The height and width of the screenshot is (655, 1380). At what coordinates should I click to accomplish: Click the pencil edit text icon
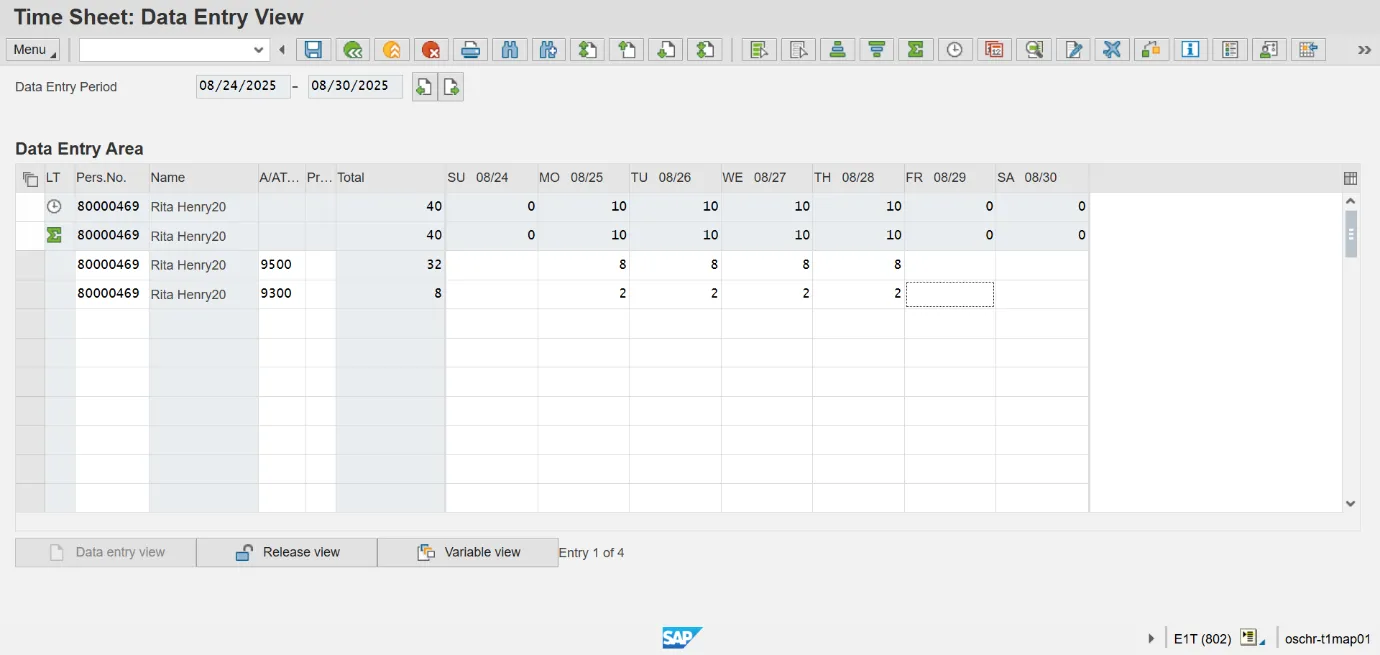point(1073,49)
